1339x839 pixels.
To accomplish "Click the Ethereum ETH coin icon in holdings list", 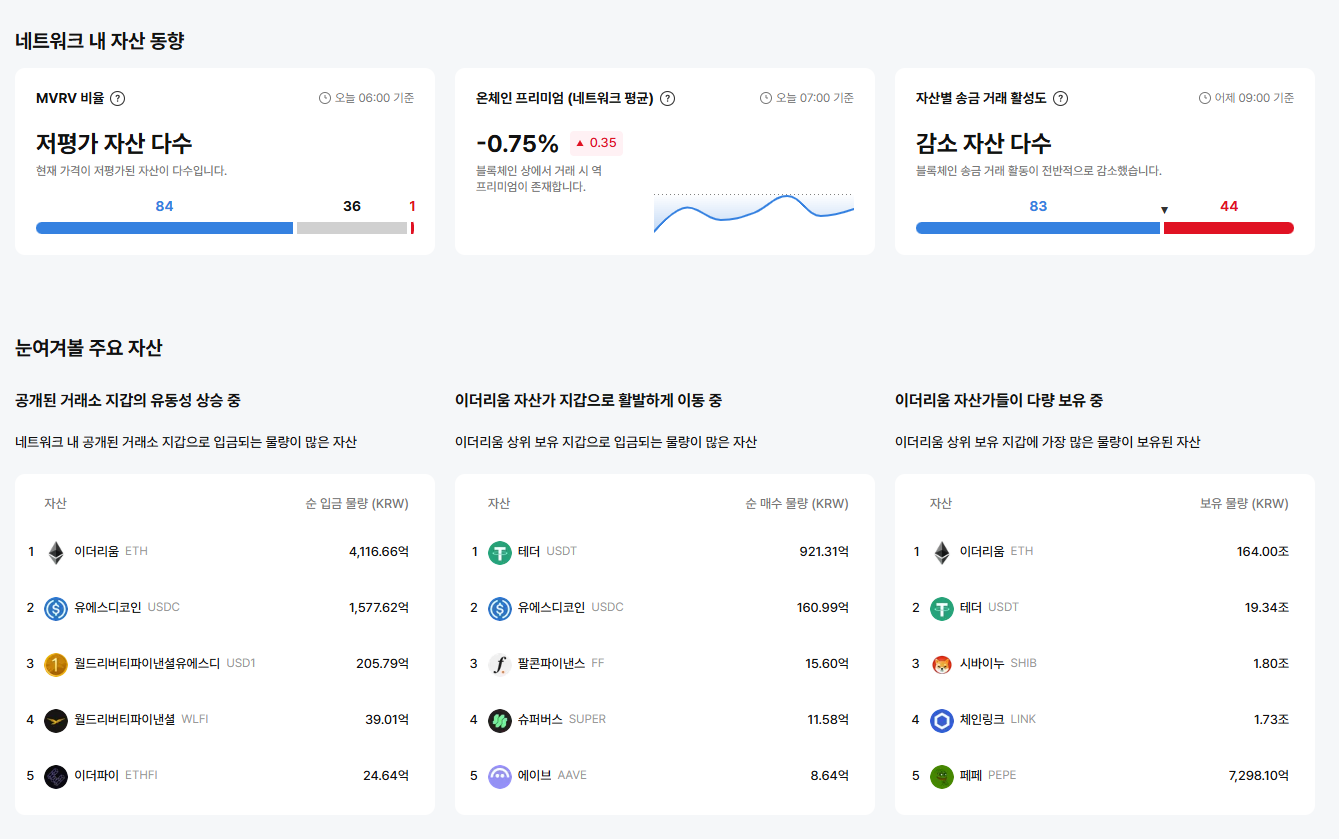I will (940, 551).
